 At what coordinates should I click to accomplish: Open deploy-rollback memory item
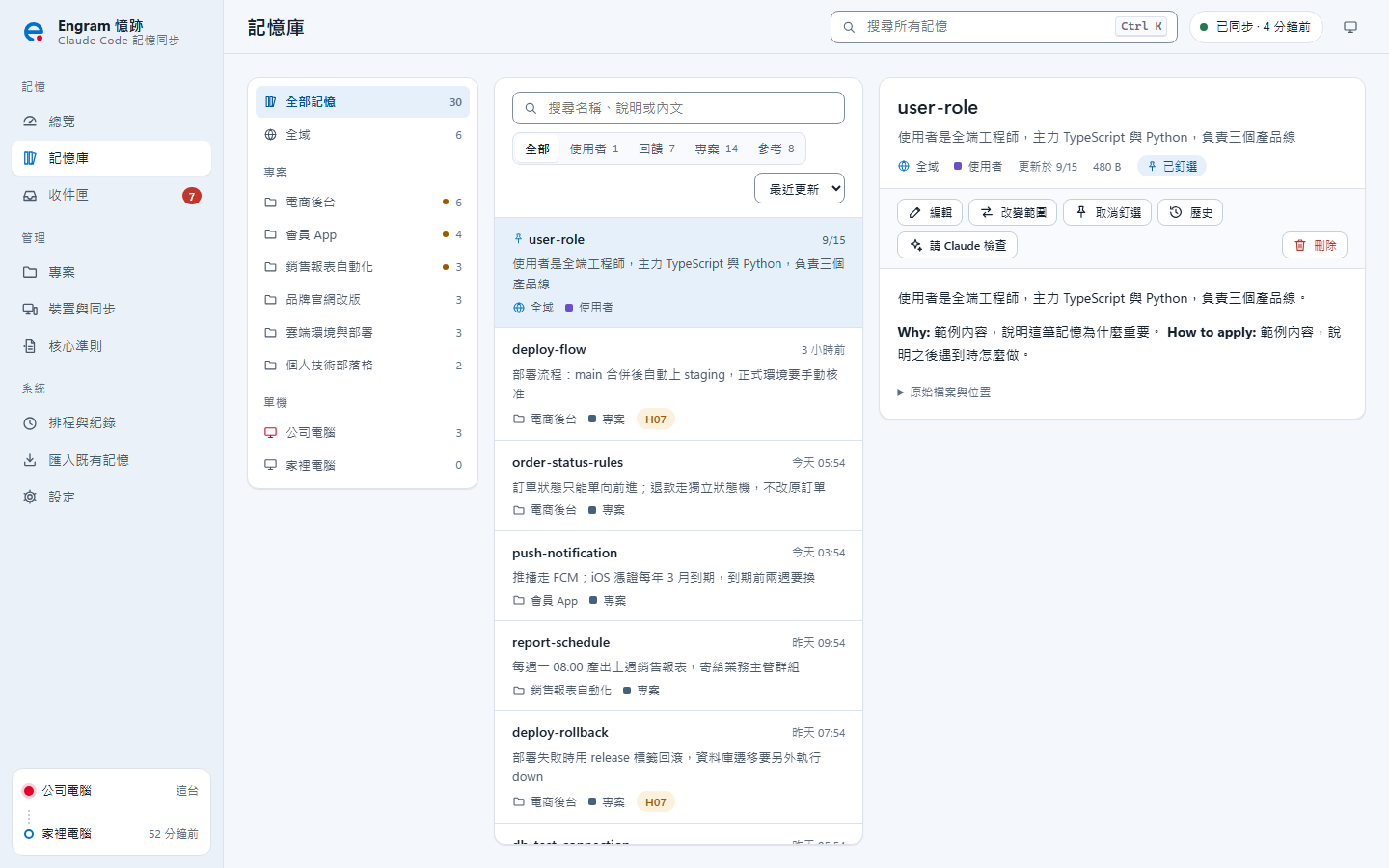(678, 767)
